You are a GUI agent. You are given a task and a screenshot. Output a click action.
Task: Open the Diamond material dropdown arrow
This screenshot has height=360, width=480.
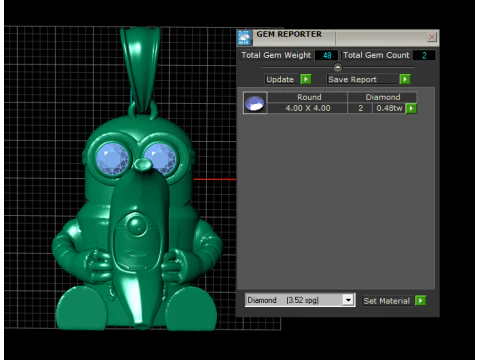click(348, 300)
